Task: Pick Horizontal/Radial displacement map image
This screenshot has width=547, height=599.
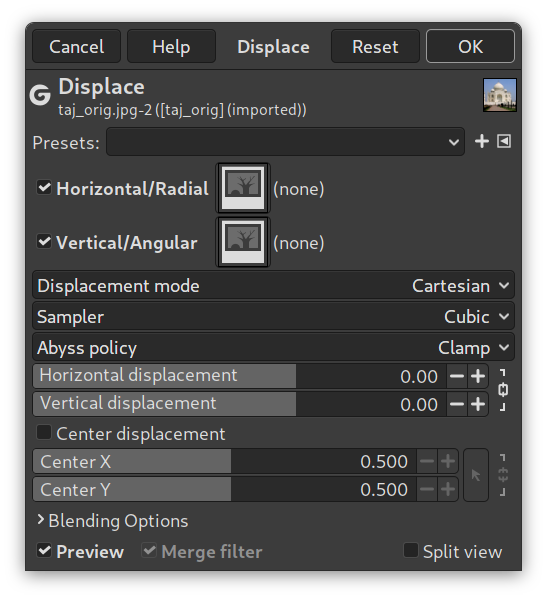Action: point(243,188)
